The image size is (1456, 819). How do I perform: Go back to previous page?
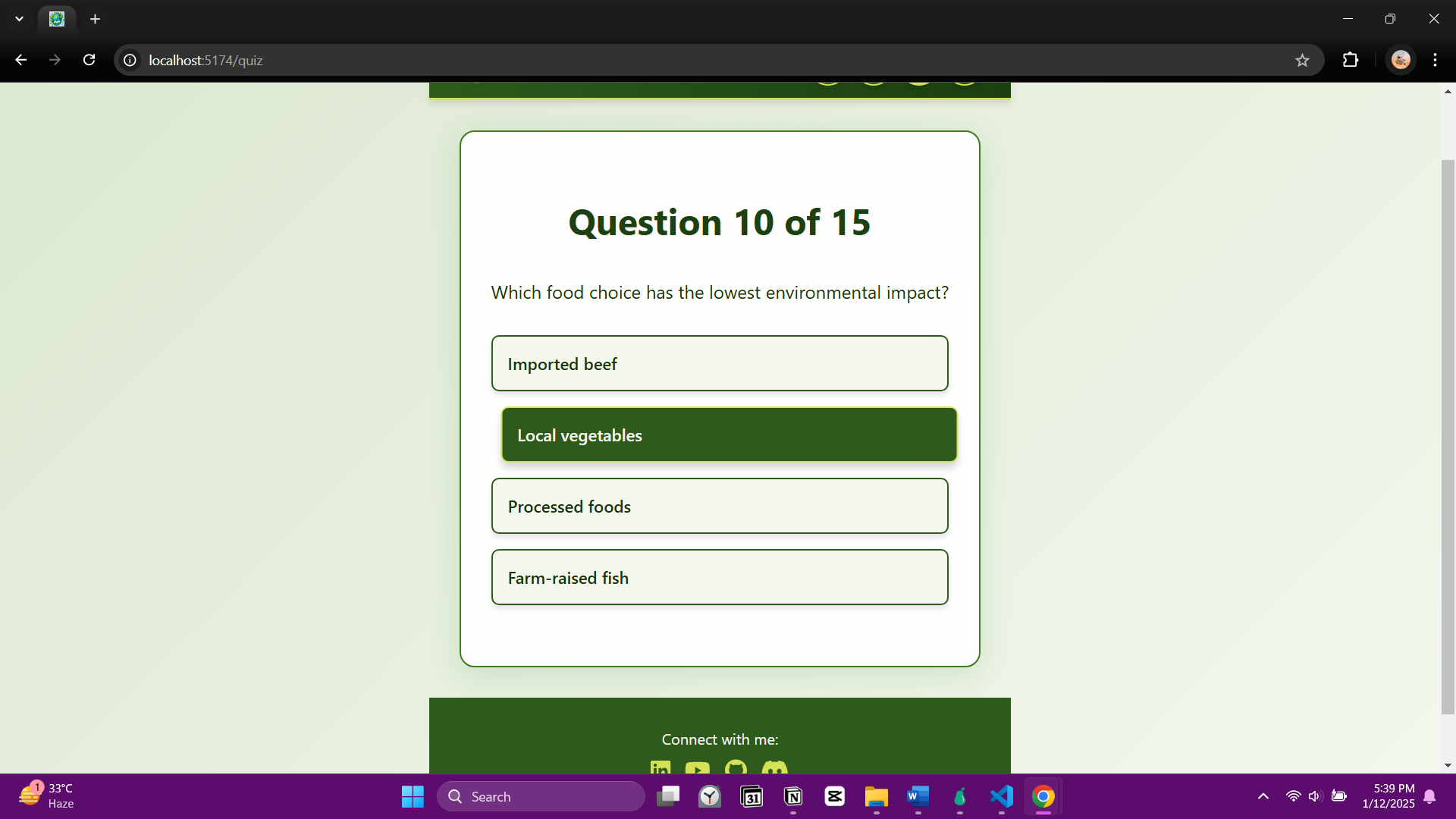pos(20,60)
